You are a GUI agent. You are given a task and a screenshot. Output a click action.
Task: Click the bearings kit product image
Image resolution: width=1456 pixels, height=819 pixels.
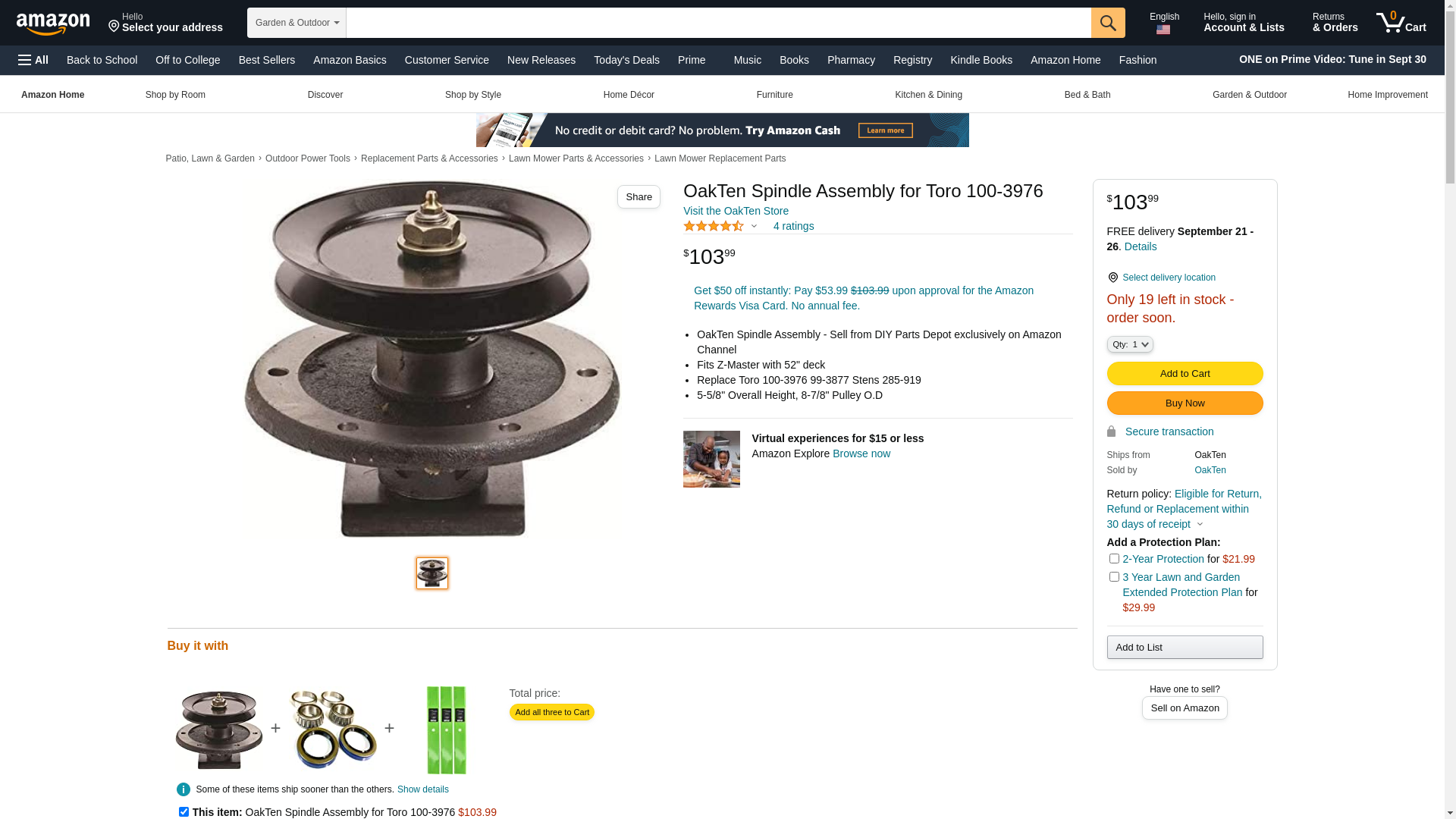333,730
